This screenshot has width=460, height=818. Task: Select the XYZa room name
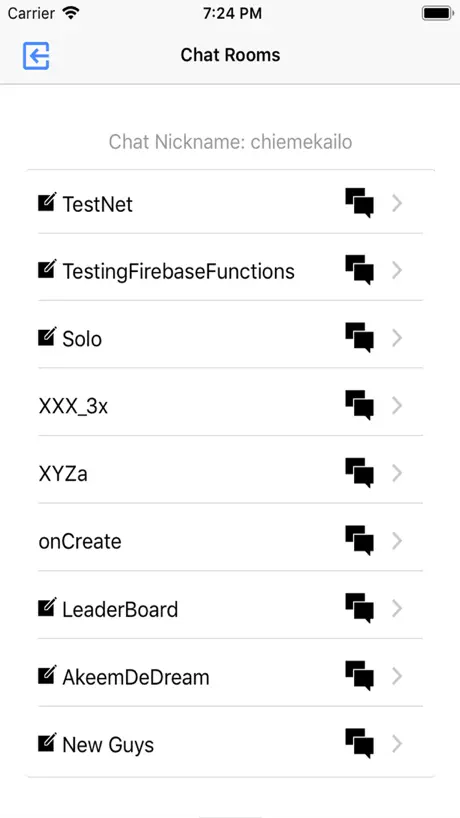[63, 474]
